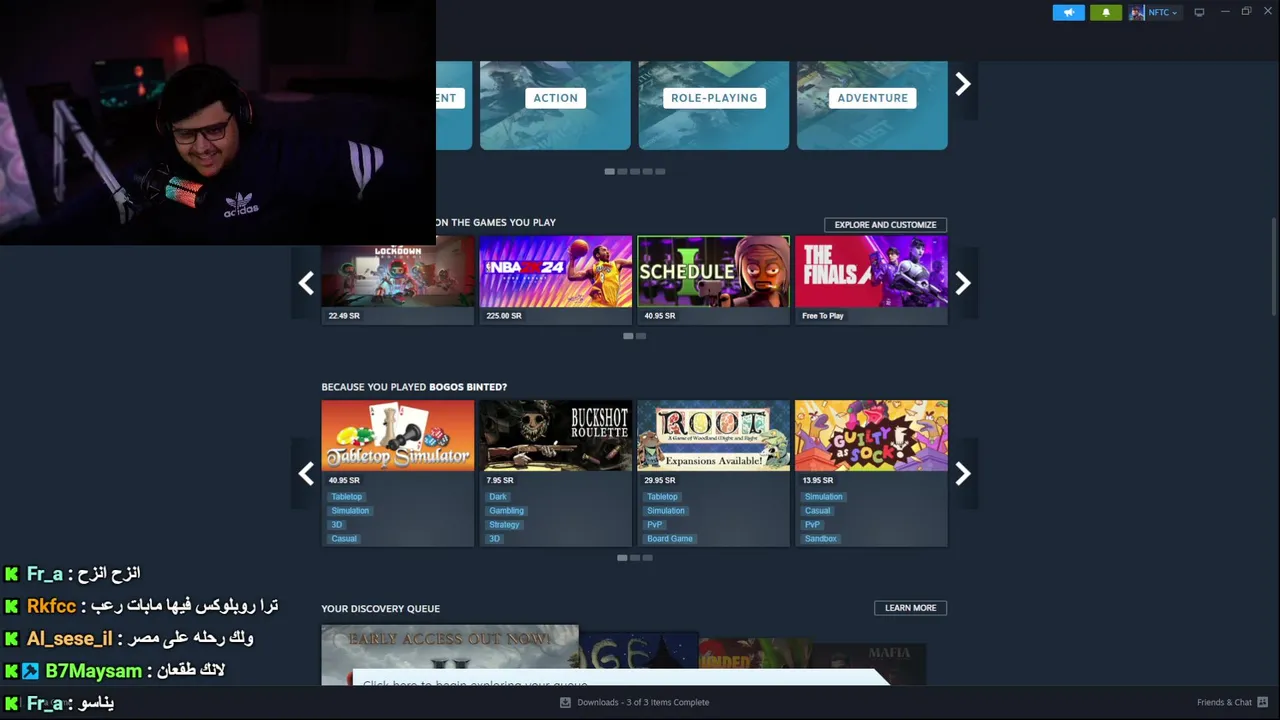
Task: Open the Adventure category card
Action: [x=872, y=105]
